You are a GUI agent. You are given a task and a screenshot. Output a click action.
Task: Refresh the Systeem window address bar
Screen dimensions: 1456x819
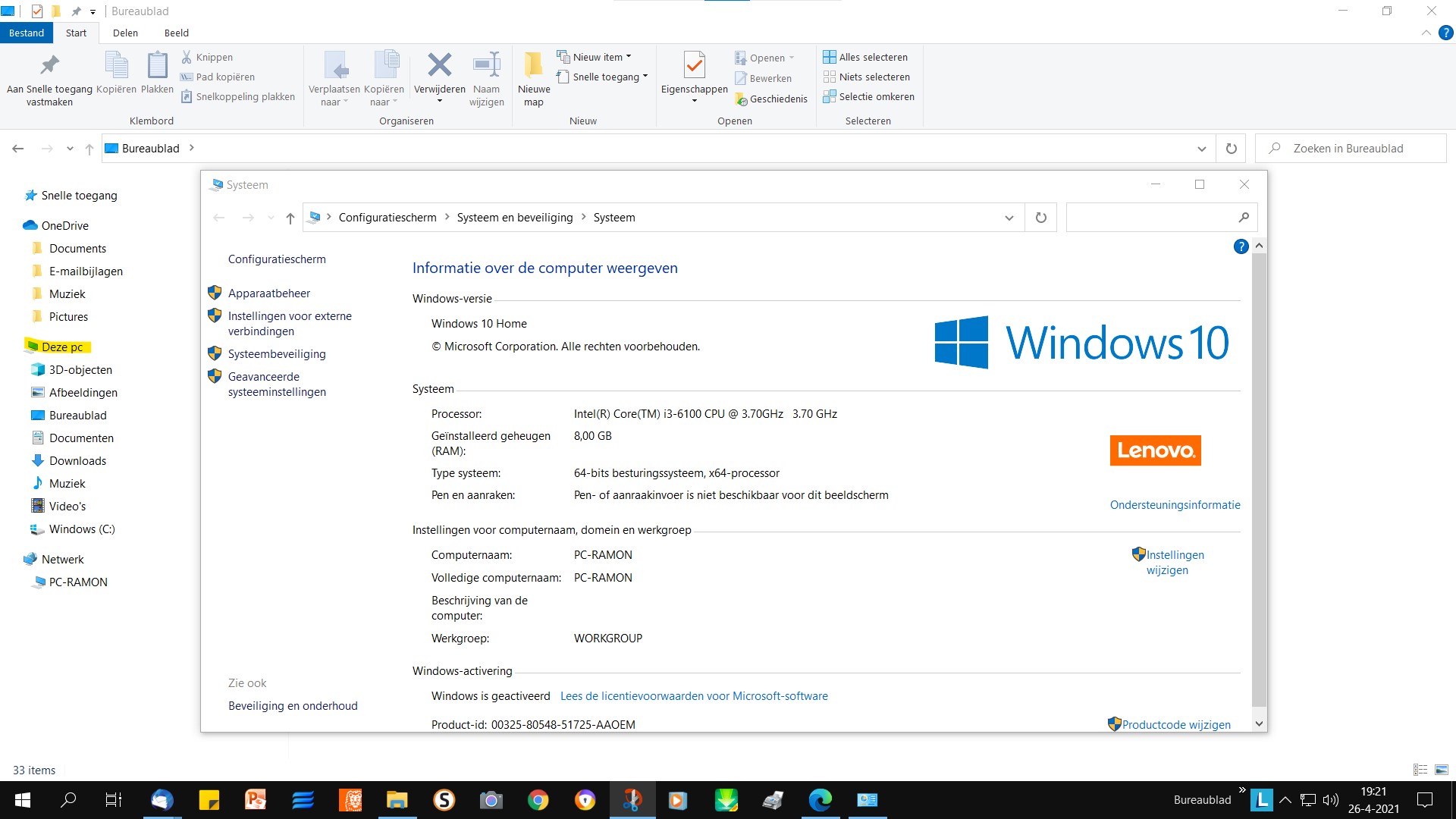(x=1040, y=218)
